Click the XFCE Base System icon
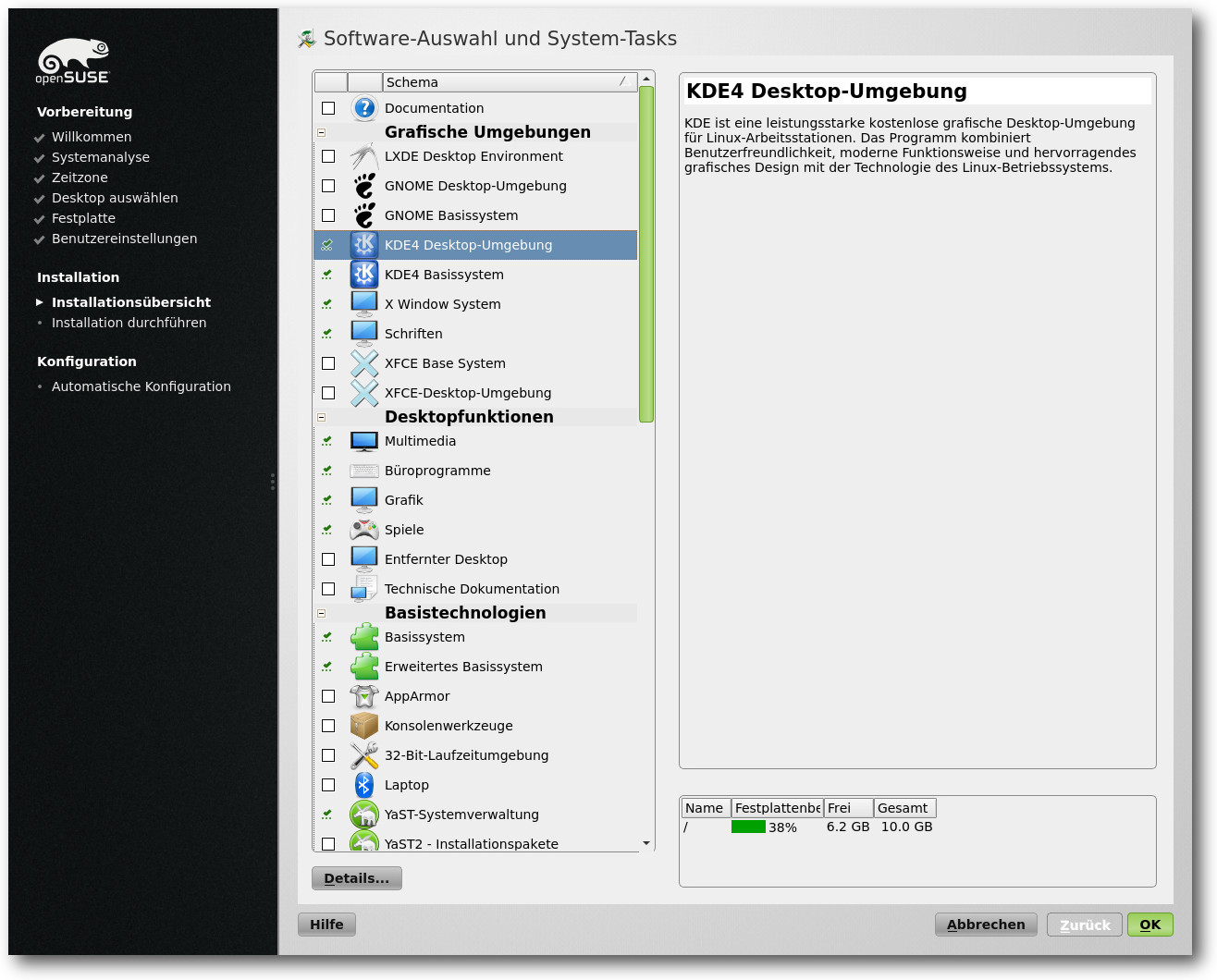 tap(364, 363)
